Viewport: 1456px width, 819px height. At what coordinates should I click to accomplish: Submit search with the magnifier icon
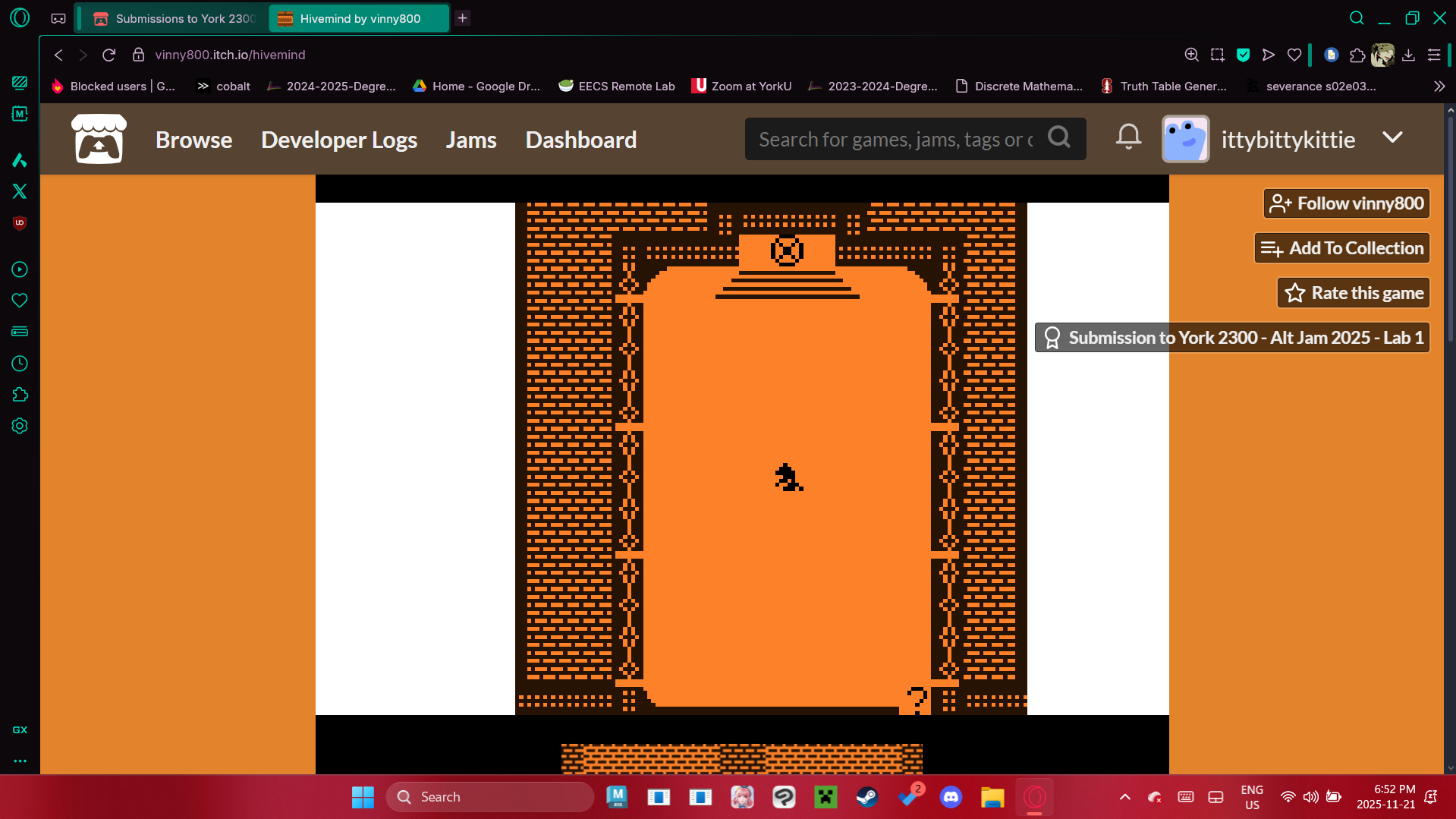pyautogui.click(x=1059, y=138)
